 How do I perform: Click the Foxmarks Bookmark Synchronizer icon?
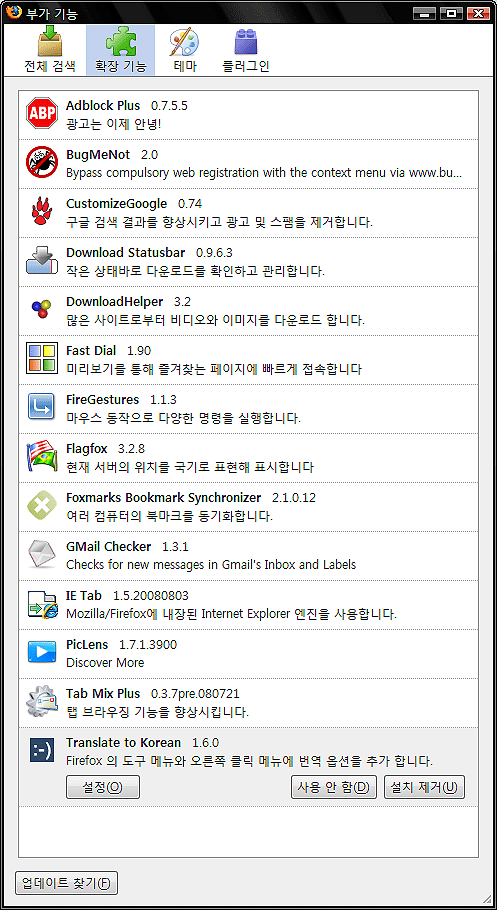[42, 505]
